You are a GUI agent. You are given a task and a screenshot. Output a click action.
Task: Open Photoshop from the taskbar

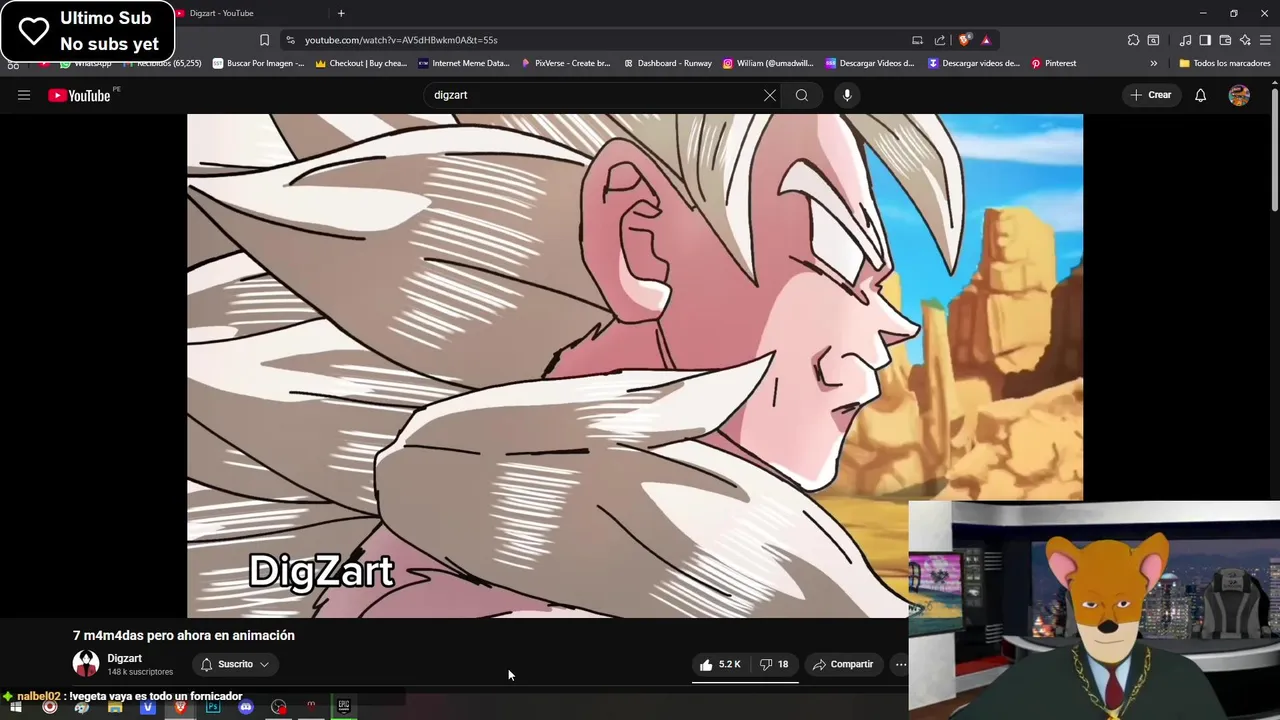pyautogui.click(x=213, y=707)
